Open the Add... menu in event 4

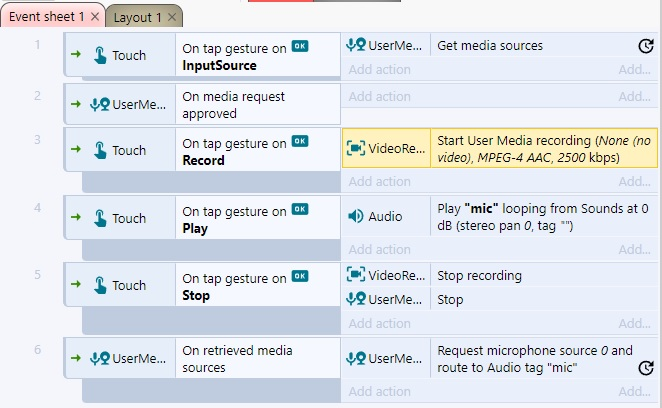click(634, 249)
